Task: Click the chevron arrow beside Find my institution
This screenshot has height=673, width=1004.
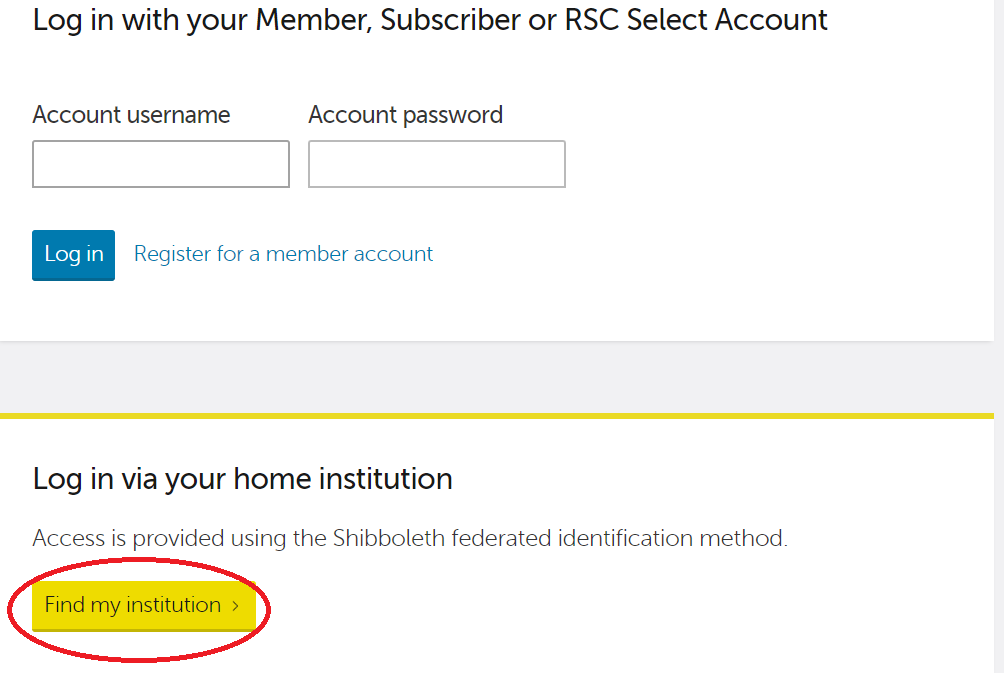Action: [x=236, y=606]
